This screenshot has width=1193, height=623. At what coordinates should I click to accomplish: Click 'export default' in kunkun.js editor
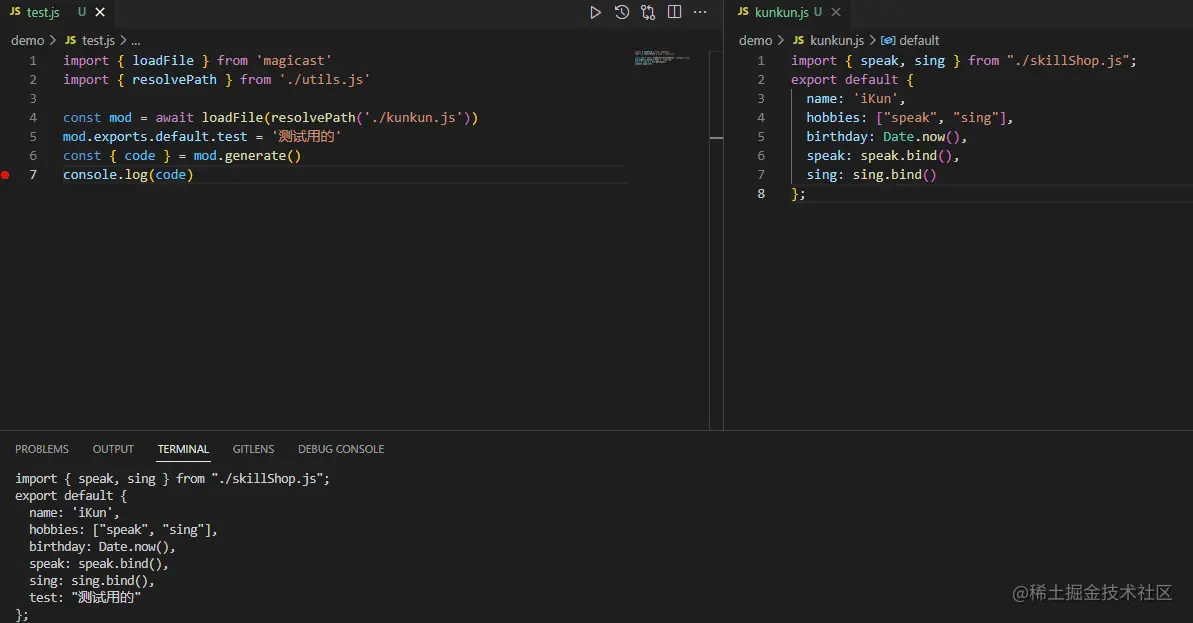845,80
